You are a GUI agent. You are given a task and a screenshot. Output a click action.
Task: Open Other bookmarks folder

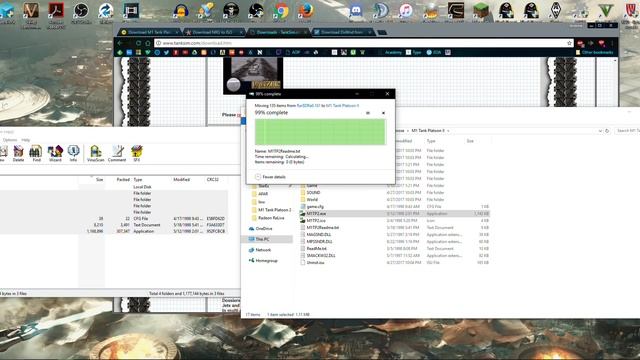(594, 52)
